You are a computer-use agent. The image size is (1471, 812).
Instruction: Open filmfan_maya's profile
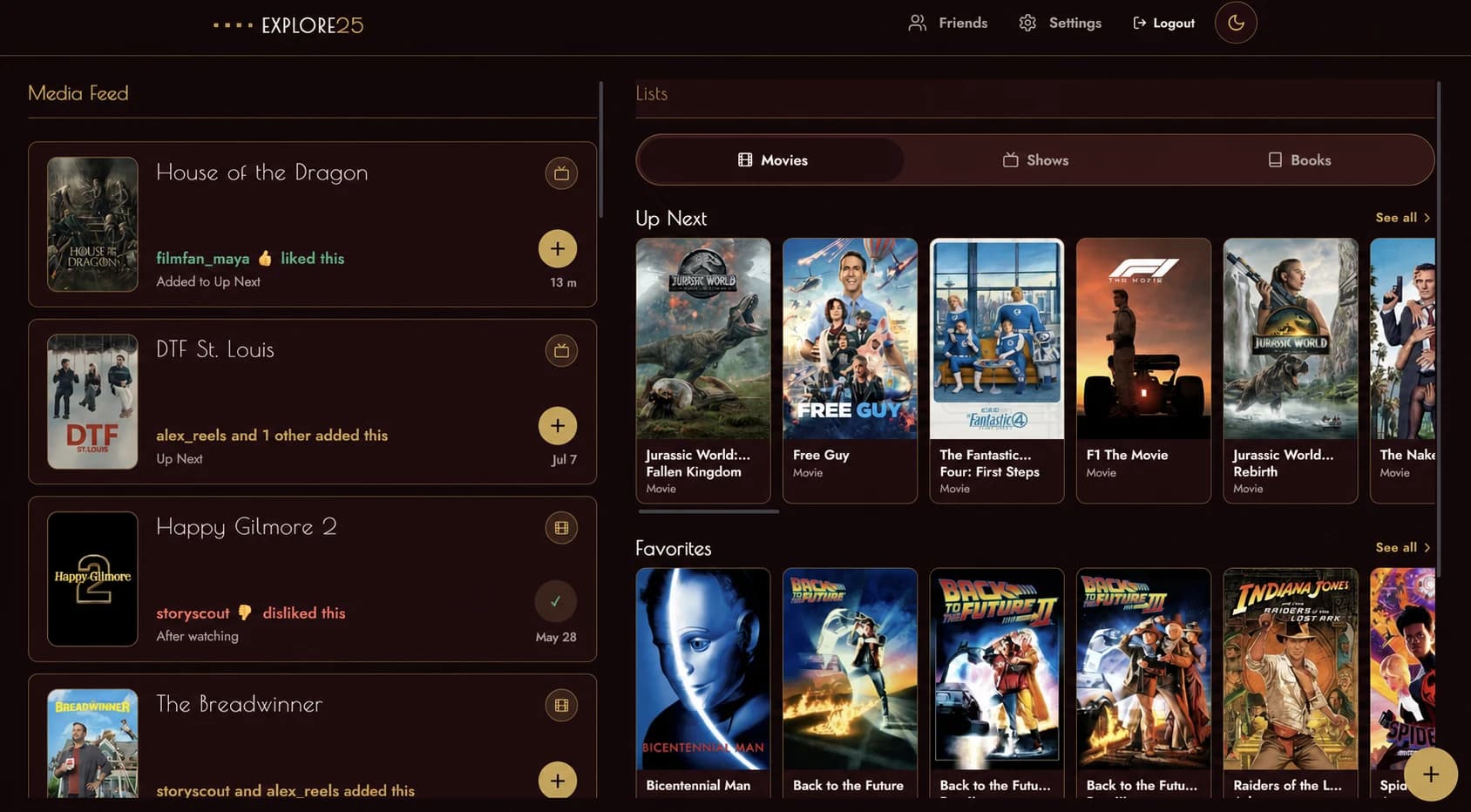click(203, 259)
